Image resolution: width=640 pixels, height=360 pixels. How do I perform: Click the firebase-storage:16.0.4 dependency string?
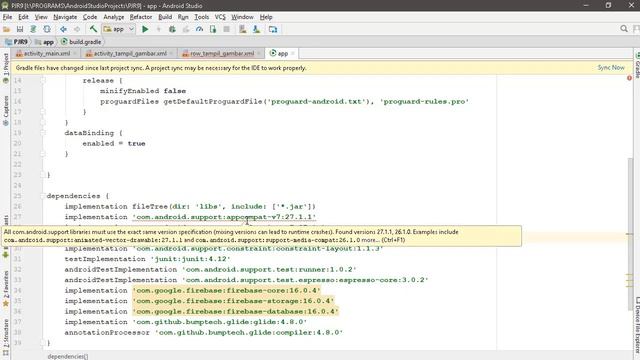tap(233, 301)
